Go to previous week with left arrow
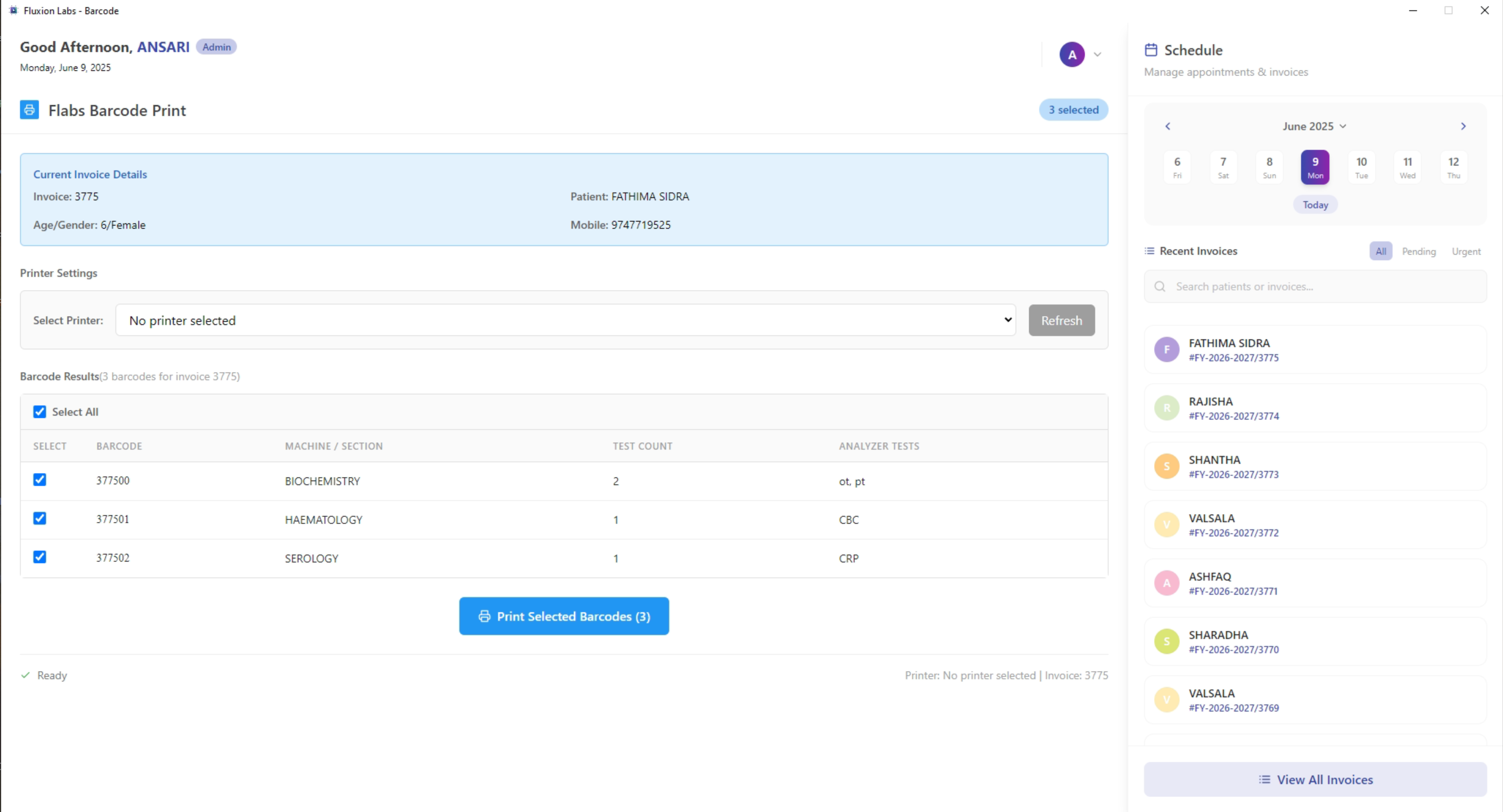This screenshot has width=1503, height=812. click(x=1167, y=126)
